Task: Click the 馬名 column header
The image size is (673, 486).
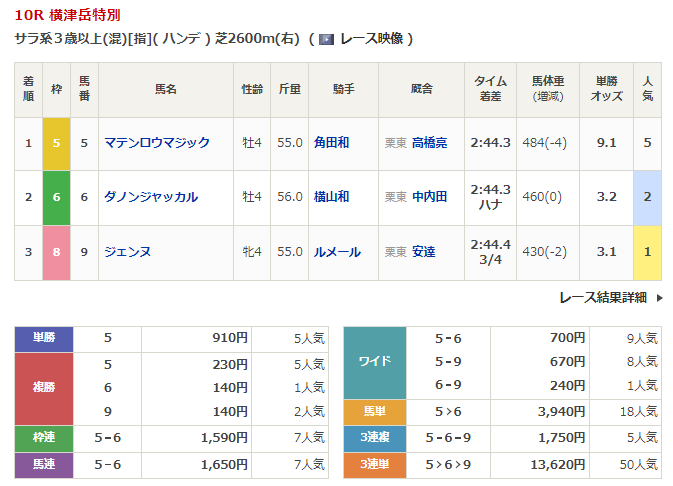Action: click(165, 89)
